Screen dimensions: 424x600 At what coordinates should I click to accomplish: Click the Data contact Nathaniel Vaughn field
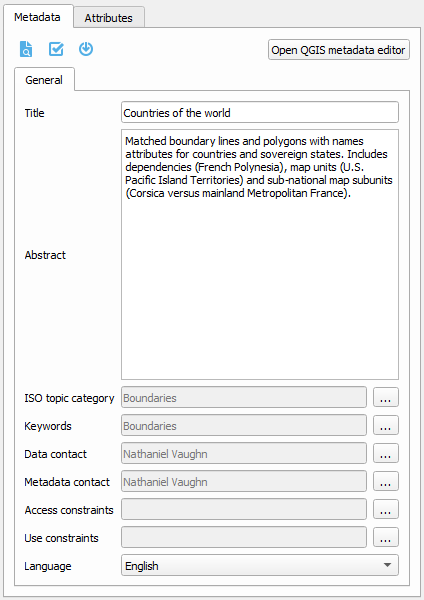244,453
